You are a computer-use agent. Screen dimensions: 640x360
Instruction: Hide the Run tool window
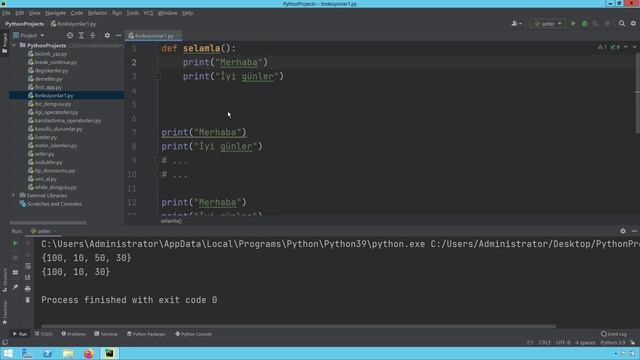[634, 231]
